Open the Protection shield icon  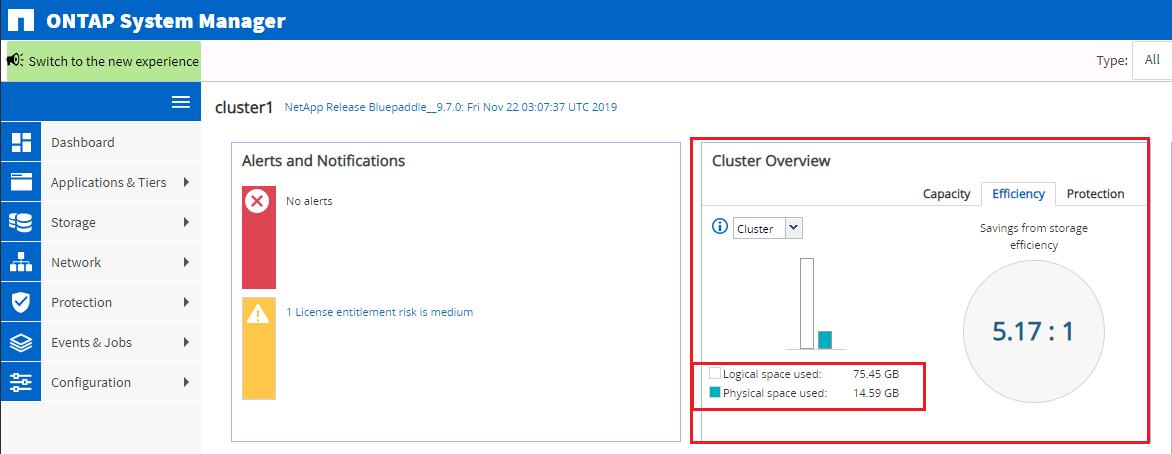pyautogui.click(x=21, y=302)
